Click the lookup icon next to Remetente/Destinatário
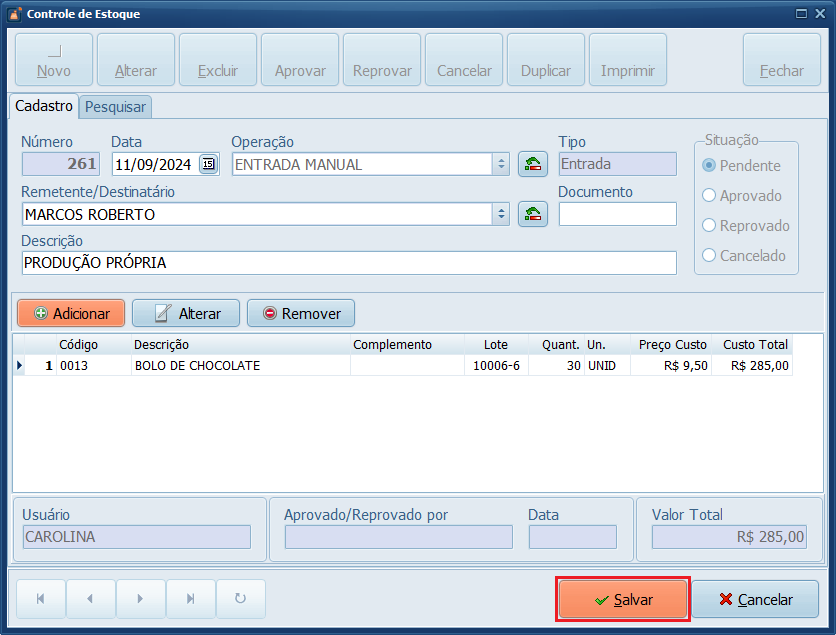 click(533, 214)
